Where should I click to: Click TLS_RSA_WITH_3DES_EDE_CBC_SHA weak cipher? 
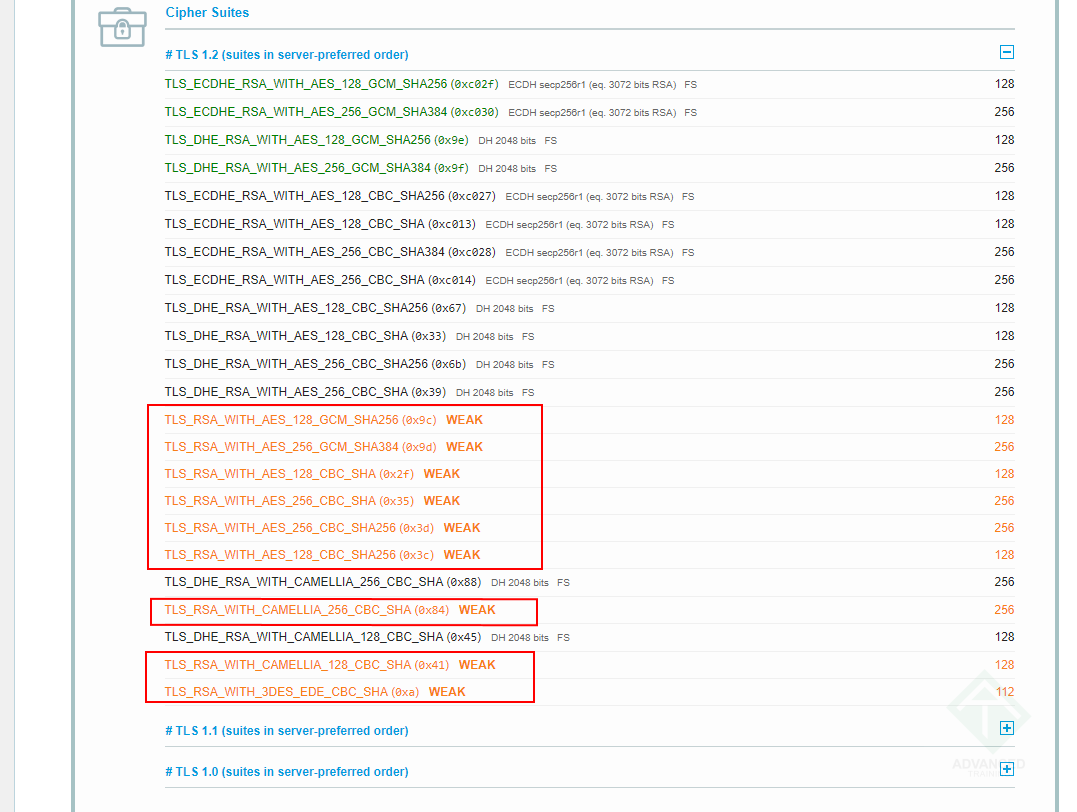[x=276, y=692]
